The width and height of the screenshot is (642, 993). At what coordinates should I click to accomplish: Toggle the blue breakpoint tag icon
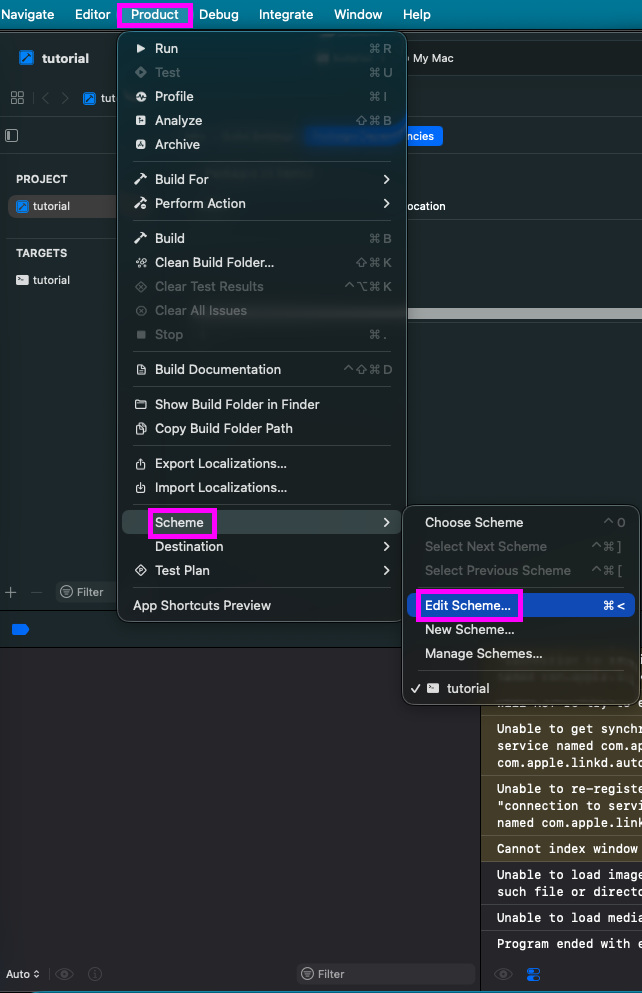[20, 629]
